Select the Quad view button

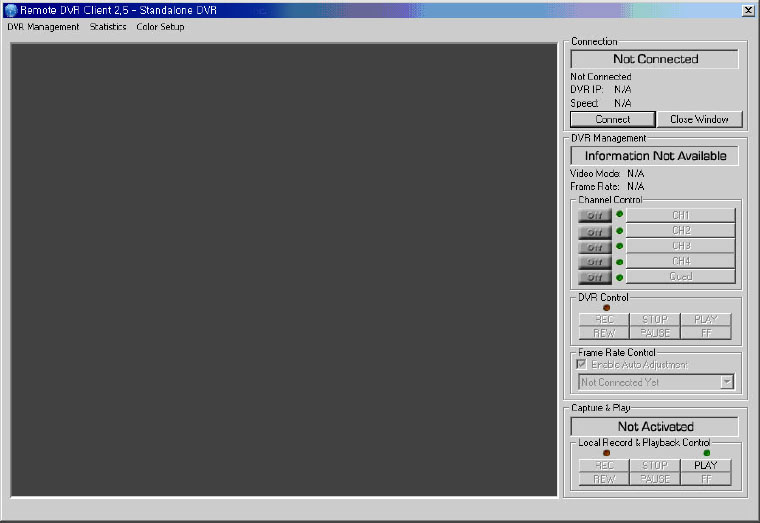680,277
